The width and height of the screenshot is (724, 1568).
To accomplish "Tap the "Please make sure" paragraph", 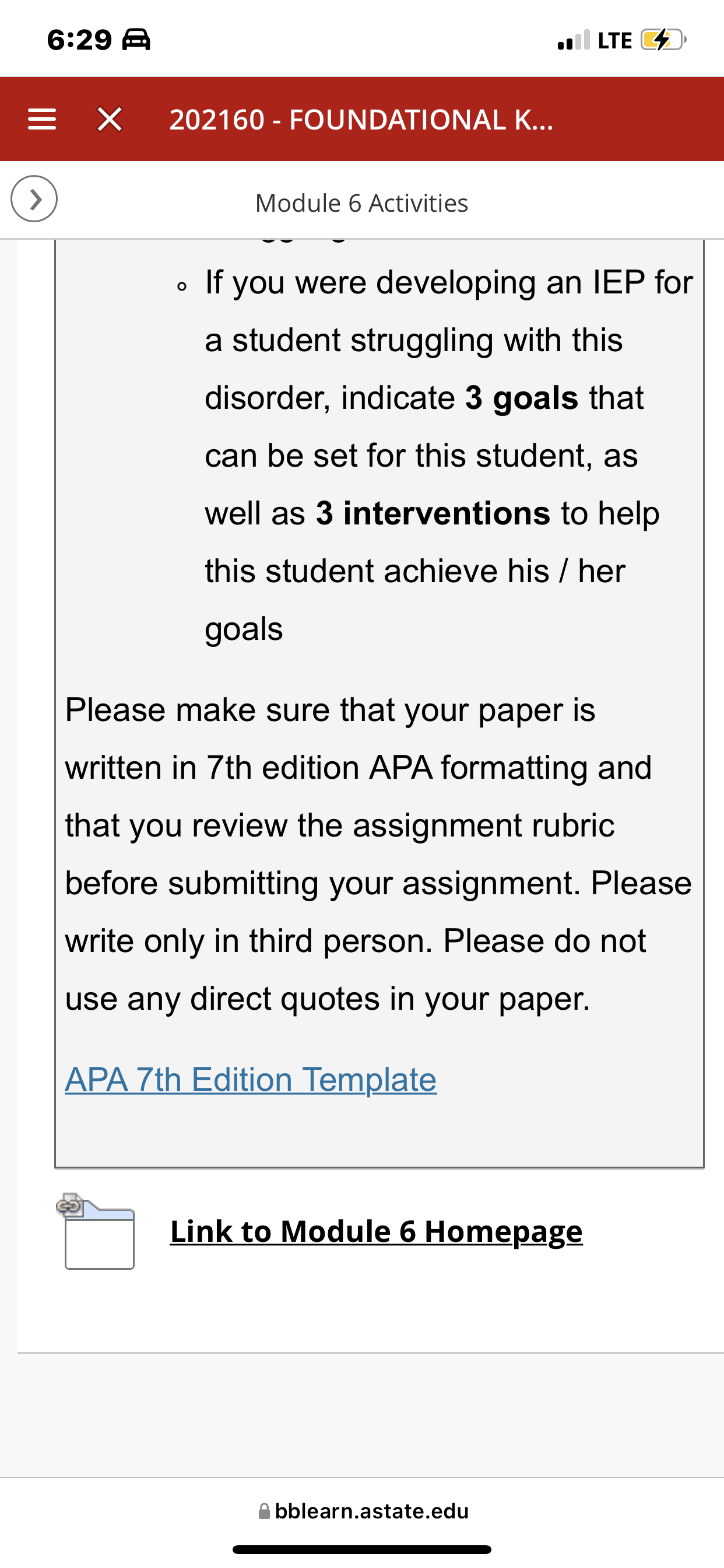I will point(378,854).
